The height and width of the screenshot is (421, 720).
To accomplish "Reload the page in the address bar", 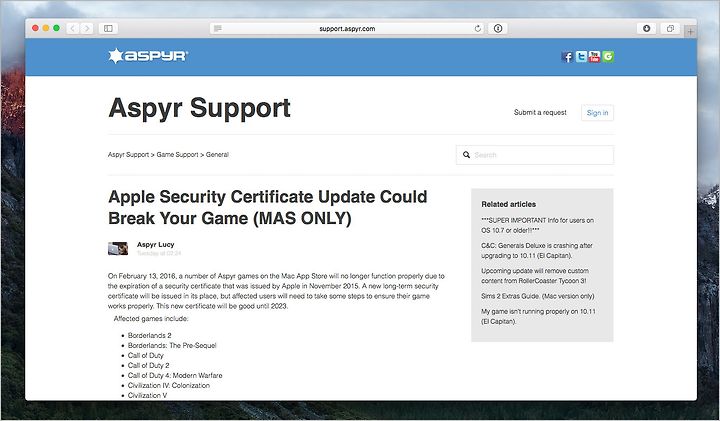I will (x=478, y=28).
